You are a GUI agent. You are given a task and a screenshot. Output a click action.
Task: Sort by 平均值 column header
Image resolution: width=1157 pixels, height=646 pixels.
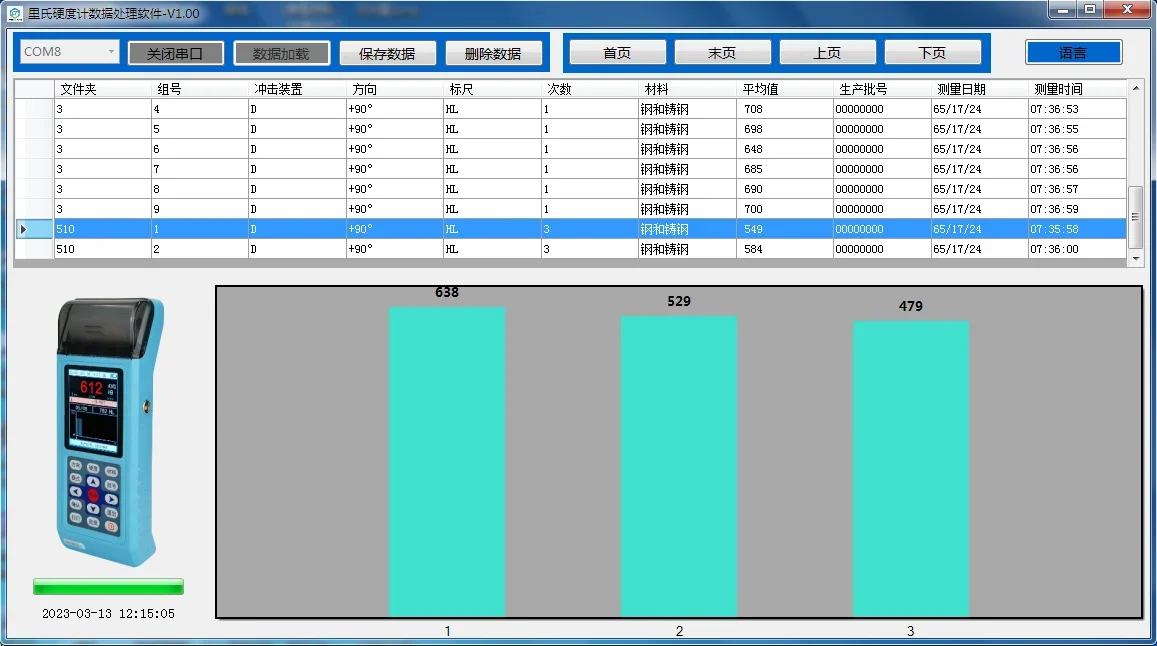point(785,89)
